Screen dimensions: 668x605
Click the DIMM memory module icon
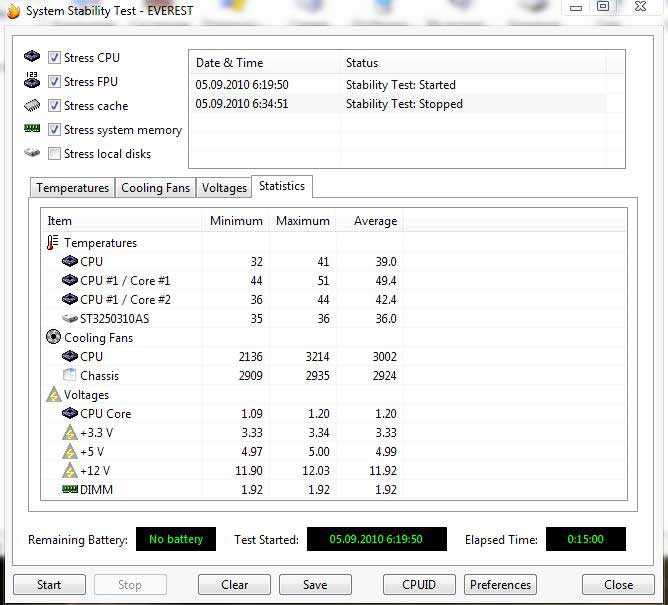70,489
